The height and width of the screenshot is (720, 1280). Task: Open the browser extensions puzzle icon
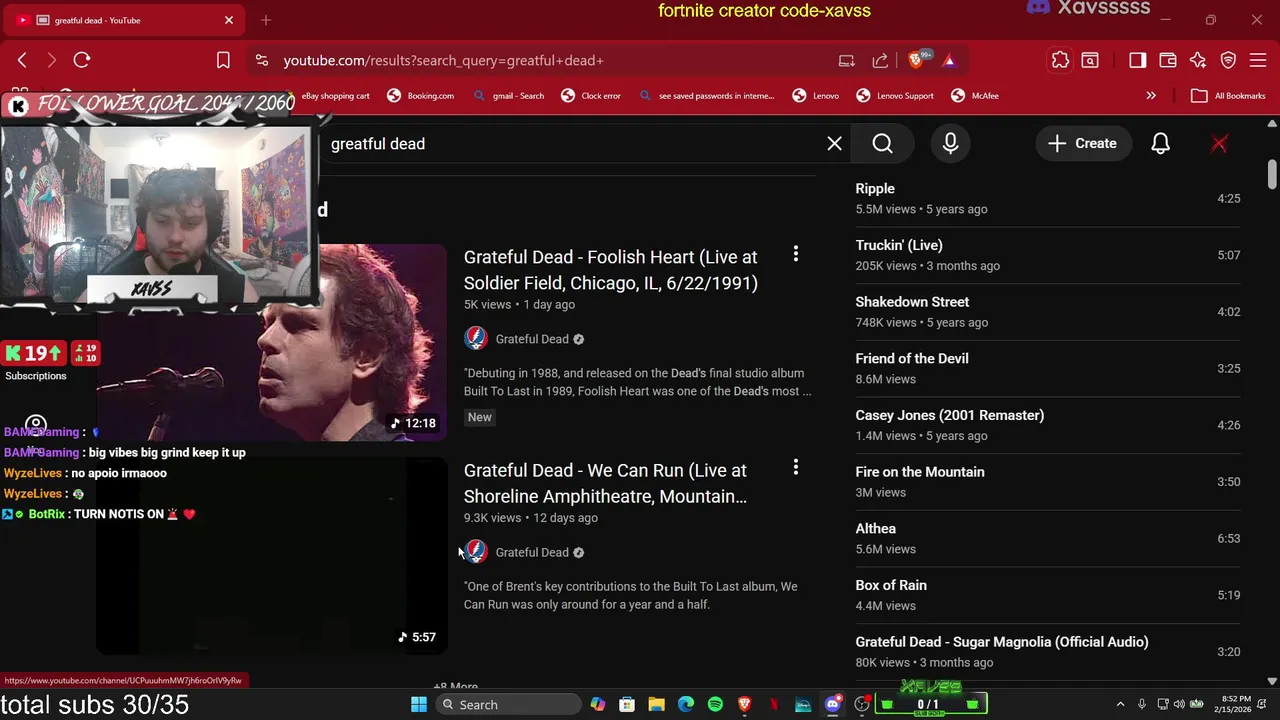click(x=1060, y=60)
